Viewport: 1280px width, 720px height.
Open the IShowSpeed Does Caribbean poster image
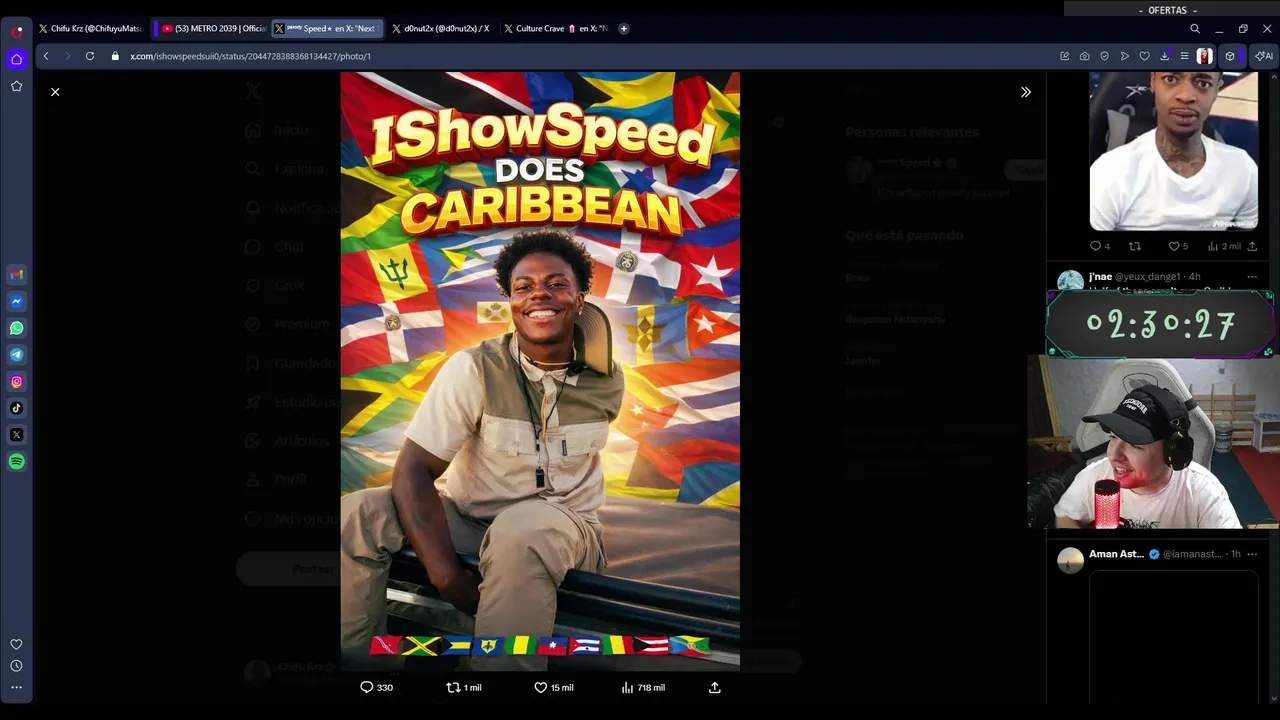540,370
